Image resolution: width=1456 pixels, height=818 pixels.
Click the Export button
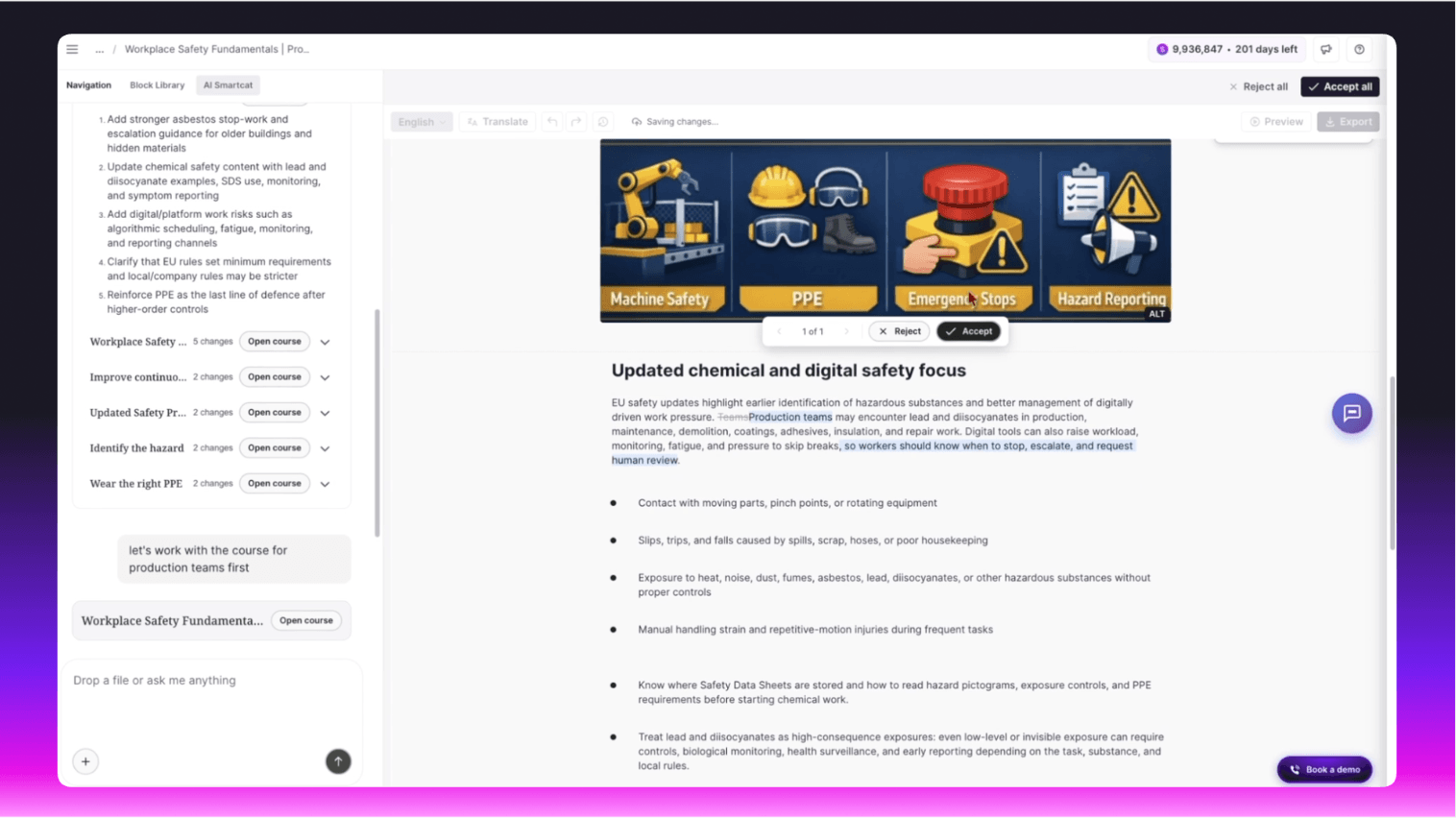(1347, 122)
